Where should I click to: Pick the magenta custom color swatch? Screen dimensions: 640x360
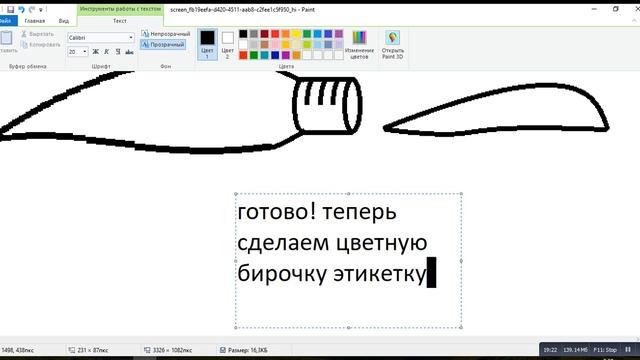(286, 55)
